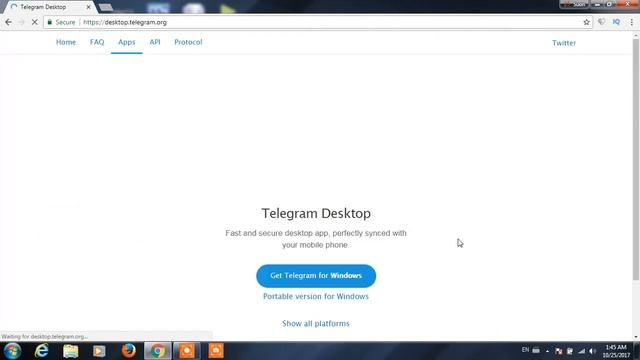Viewport: 640px width, 360px height.
Task: Visit the Twitter link
Action: click(564, 43)
